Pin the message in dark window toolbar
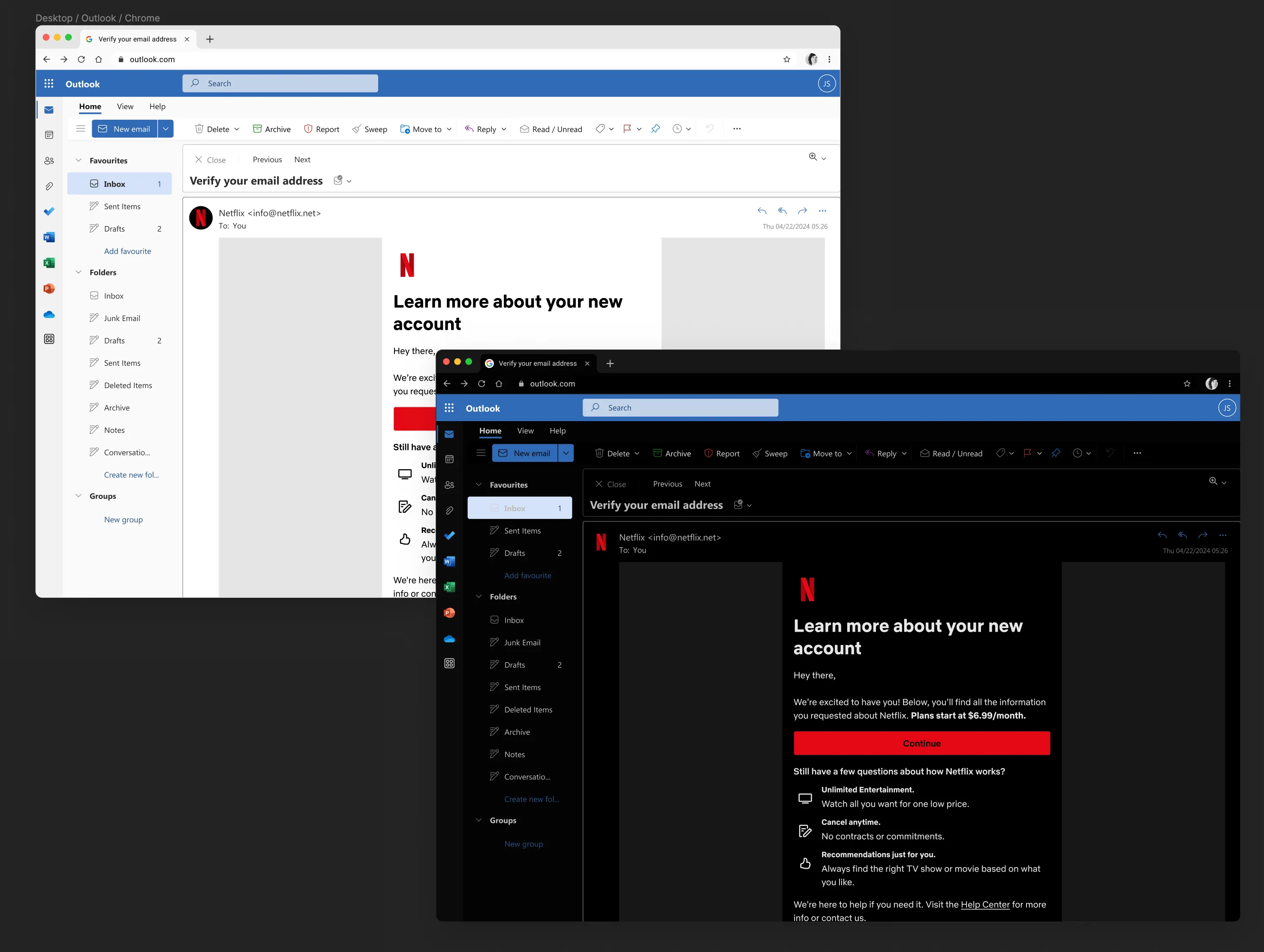Image resolution: width=1264 pixels, height=952 pixels. [x=1056, y=453]
